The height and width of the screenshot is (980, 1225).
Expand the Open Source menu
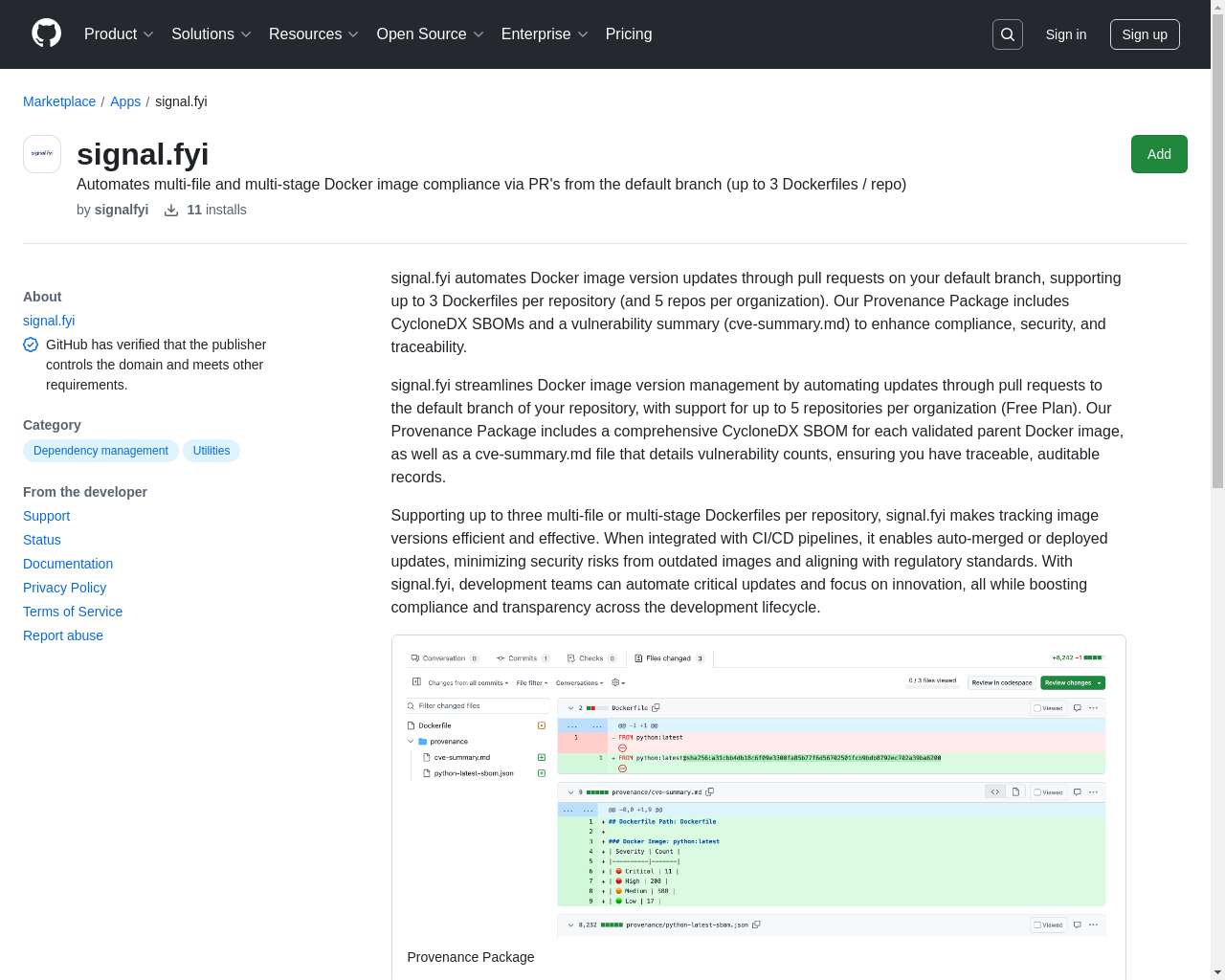click(431, 34)
